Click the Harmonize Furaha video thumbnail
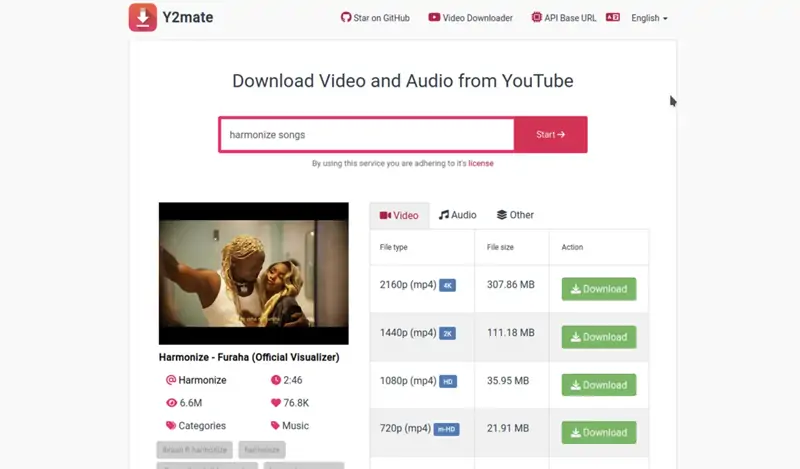 [254, 274]
